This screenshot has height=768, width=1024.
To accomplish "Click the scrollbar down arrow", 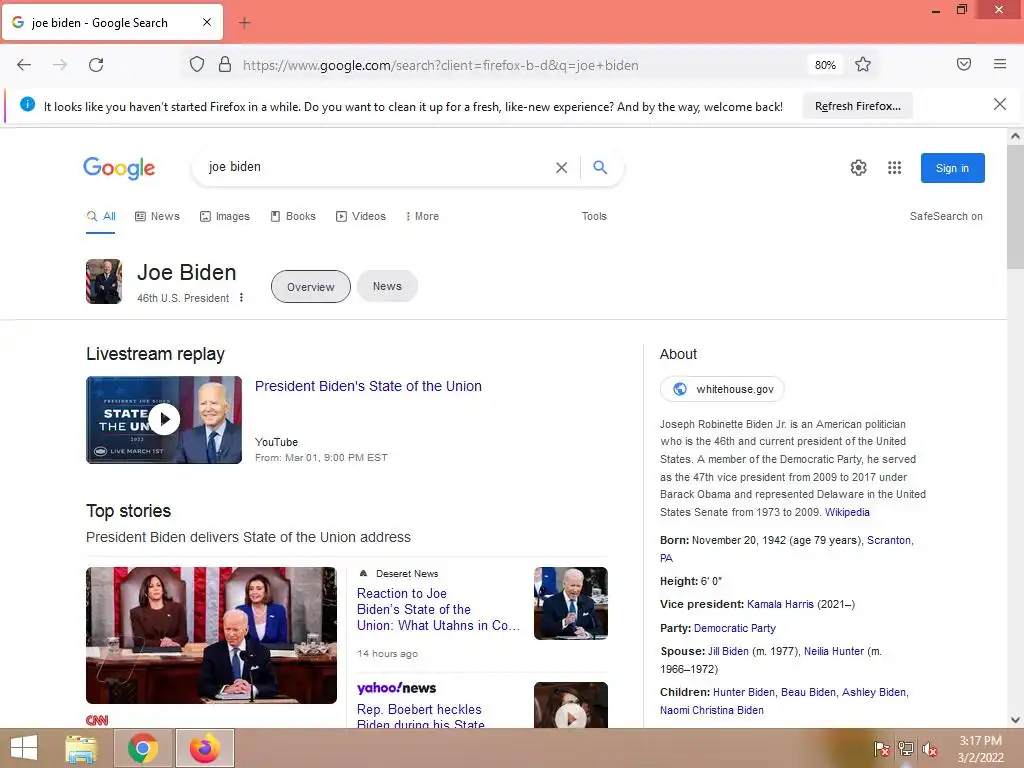I will click(x=1015, y=720).
